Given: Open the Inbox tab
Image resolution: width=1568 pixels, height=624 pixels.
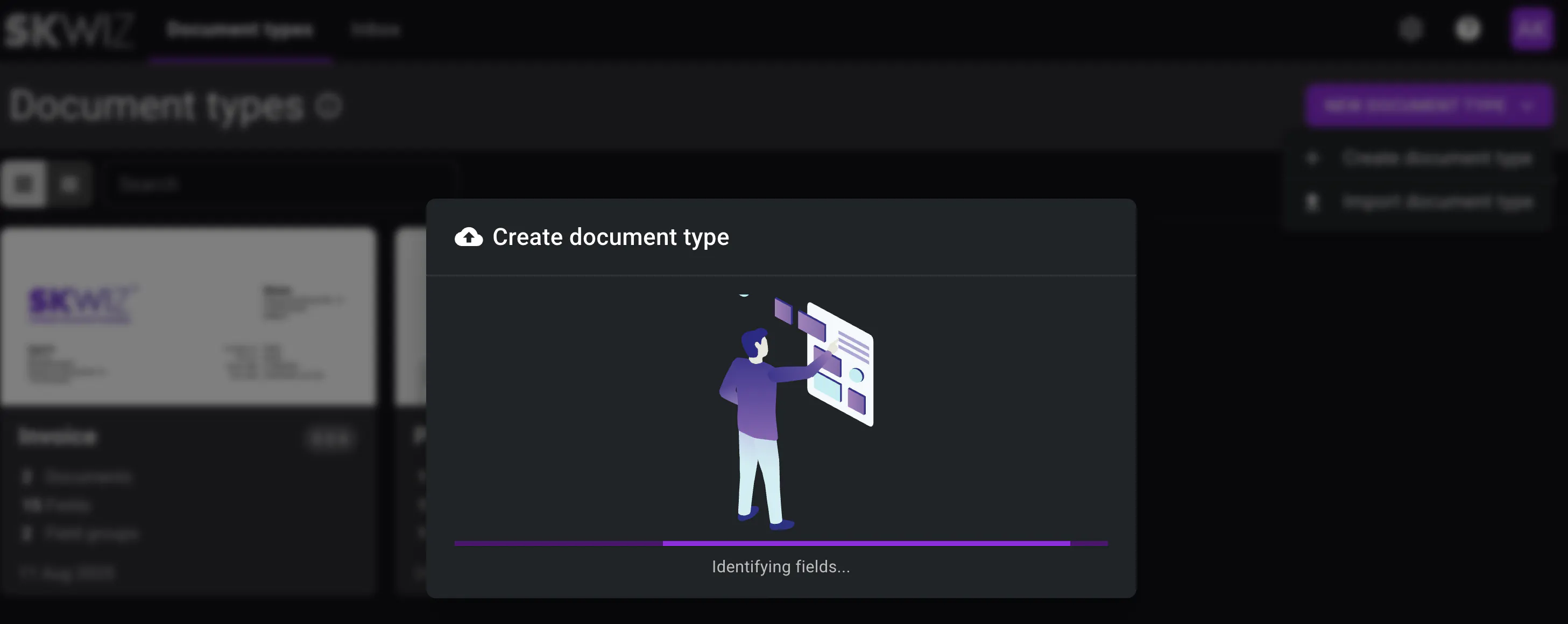Looking at the screenshot, I should (376, 29).
